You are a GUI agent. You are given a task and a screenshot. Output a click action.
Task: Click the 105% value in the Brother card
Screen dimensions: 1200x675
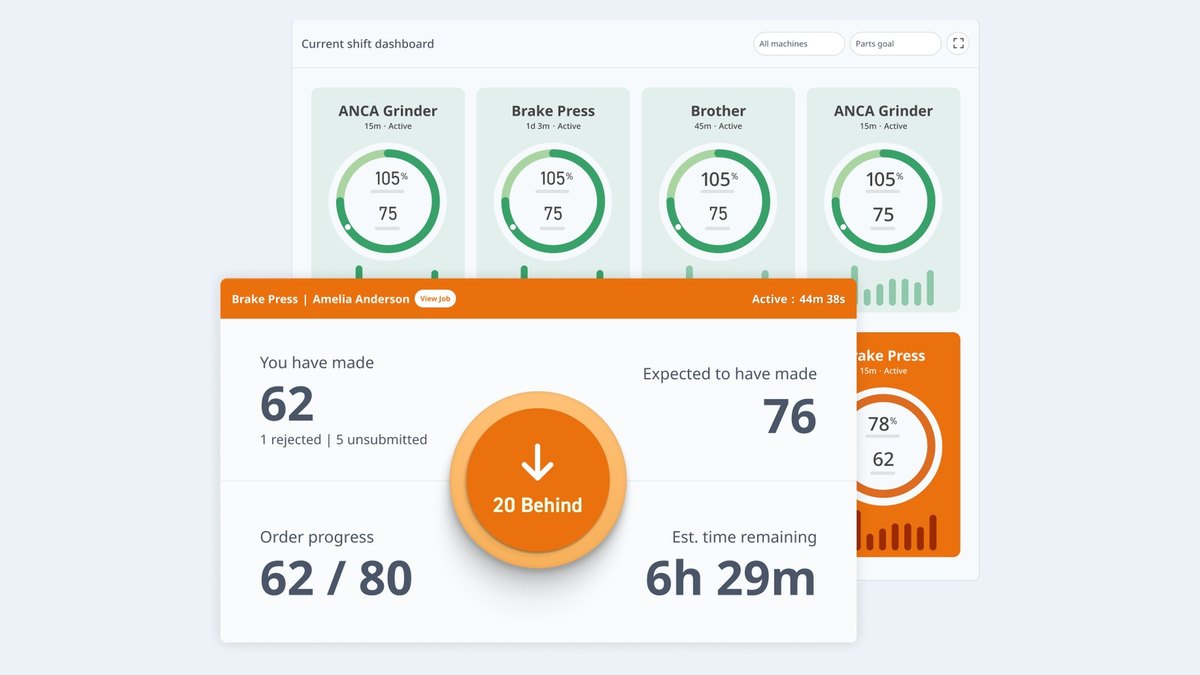pos(718,179)
